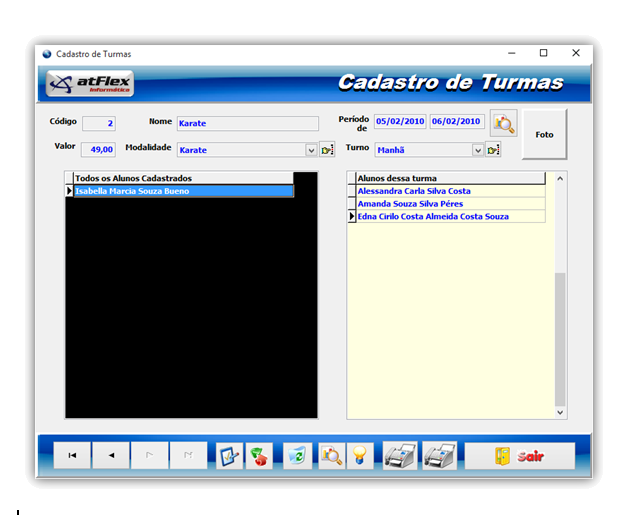The image size is (631, 515).
Task: Click the Valor field showing 49,00
Action: 98,150
